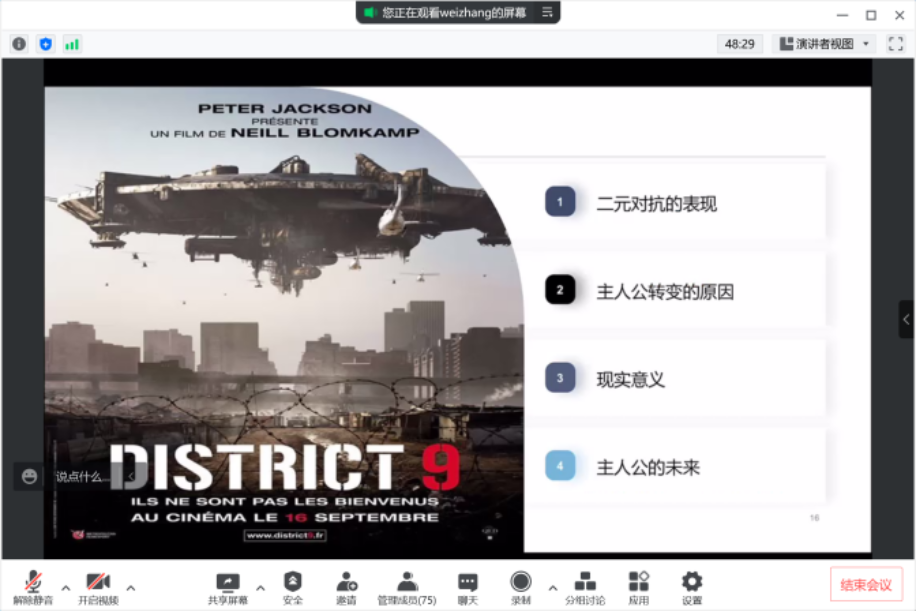Click the blue encryption shield icon
The image size is (917, 611).
46,44
